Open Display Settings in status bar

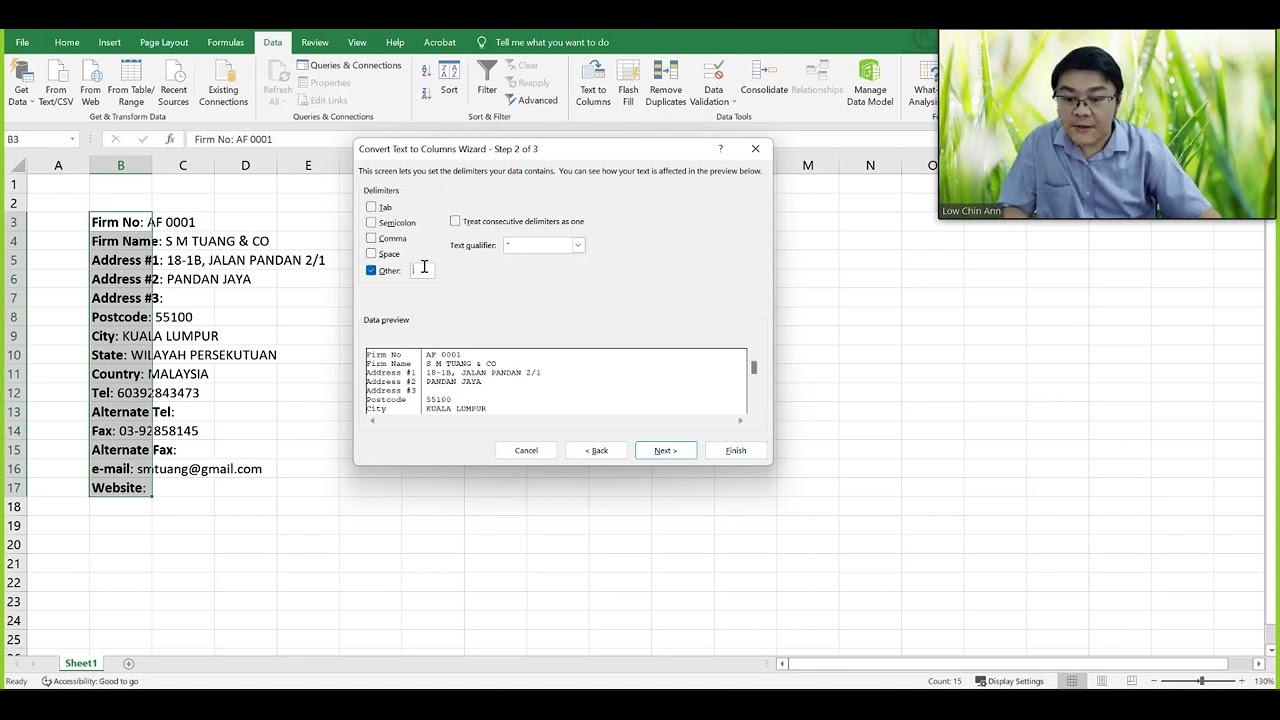1009,681
